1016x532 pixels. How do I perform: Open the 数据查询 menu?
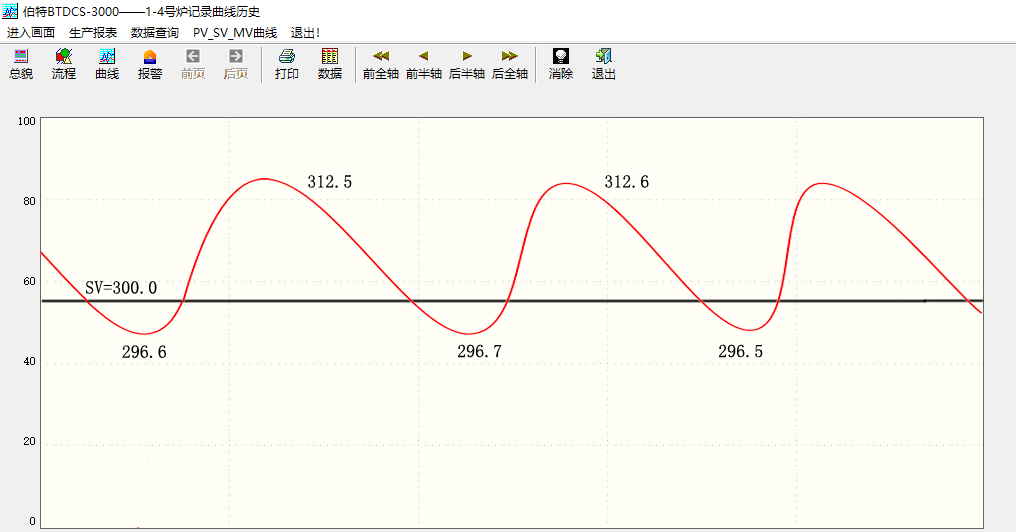[x=155, y=32]
